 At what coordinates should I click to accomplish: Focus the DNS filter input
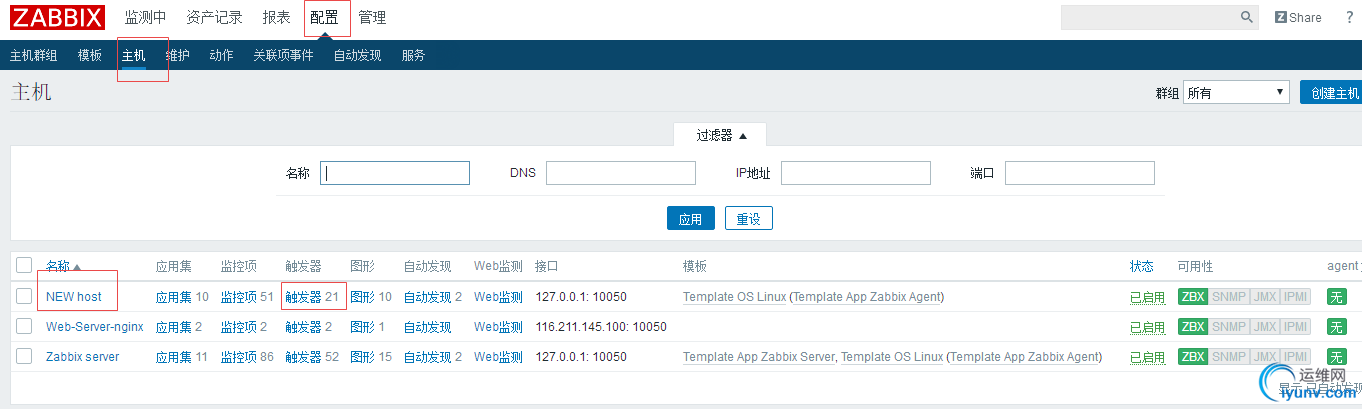621,173
